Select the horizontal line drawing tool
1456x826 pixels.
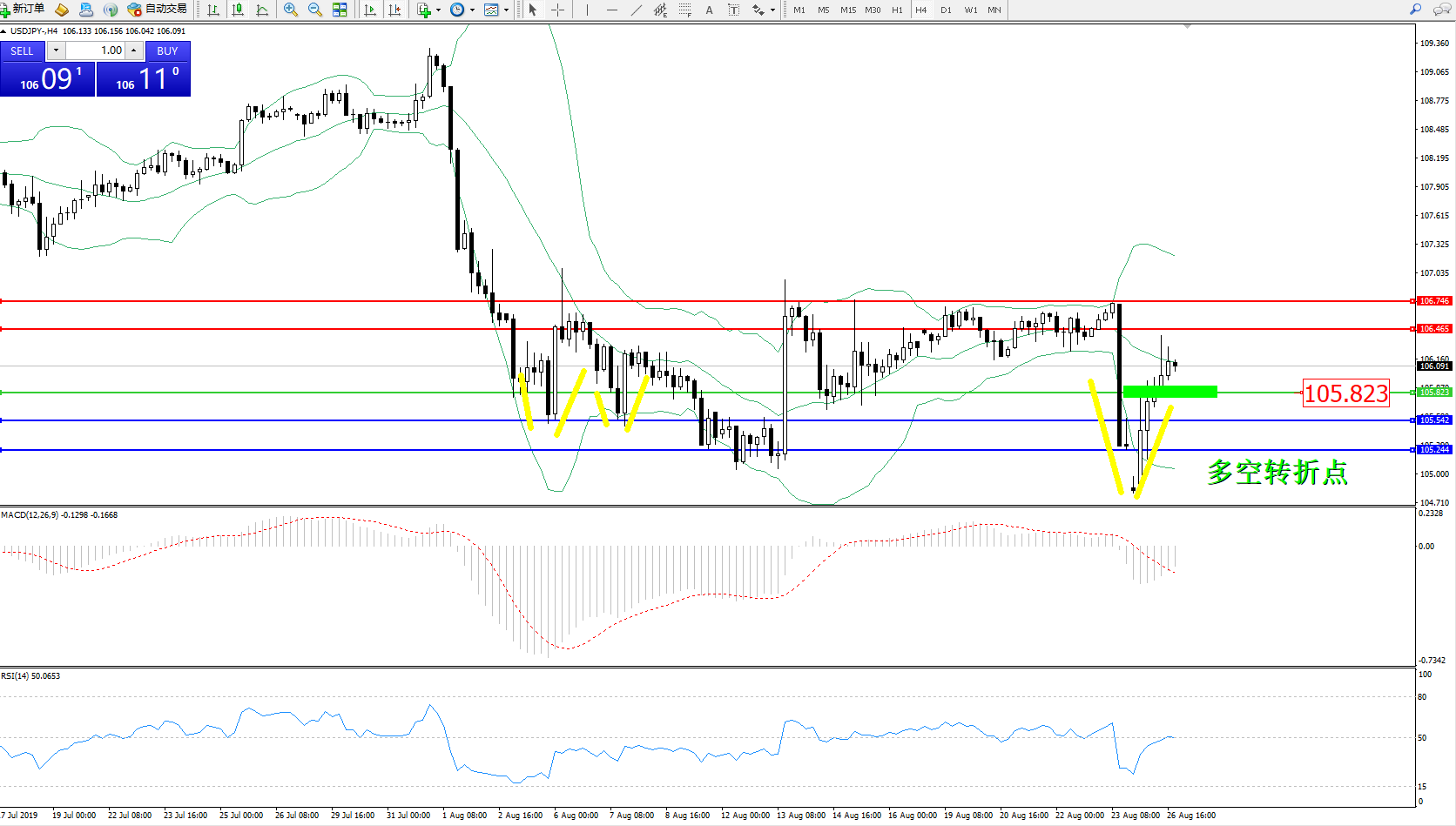click(612, 10)
